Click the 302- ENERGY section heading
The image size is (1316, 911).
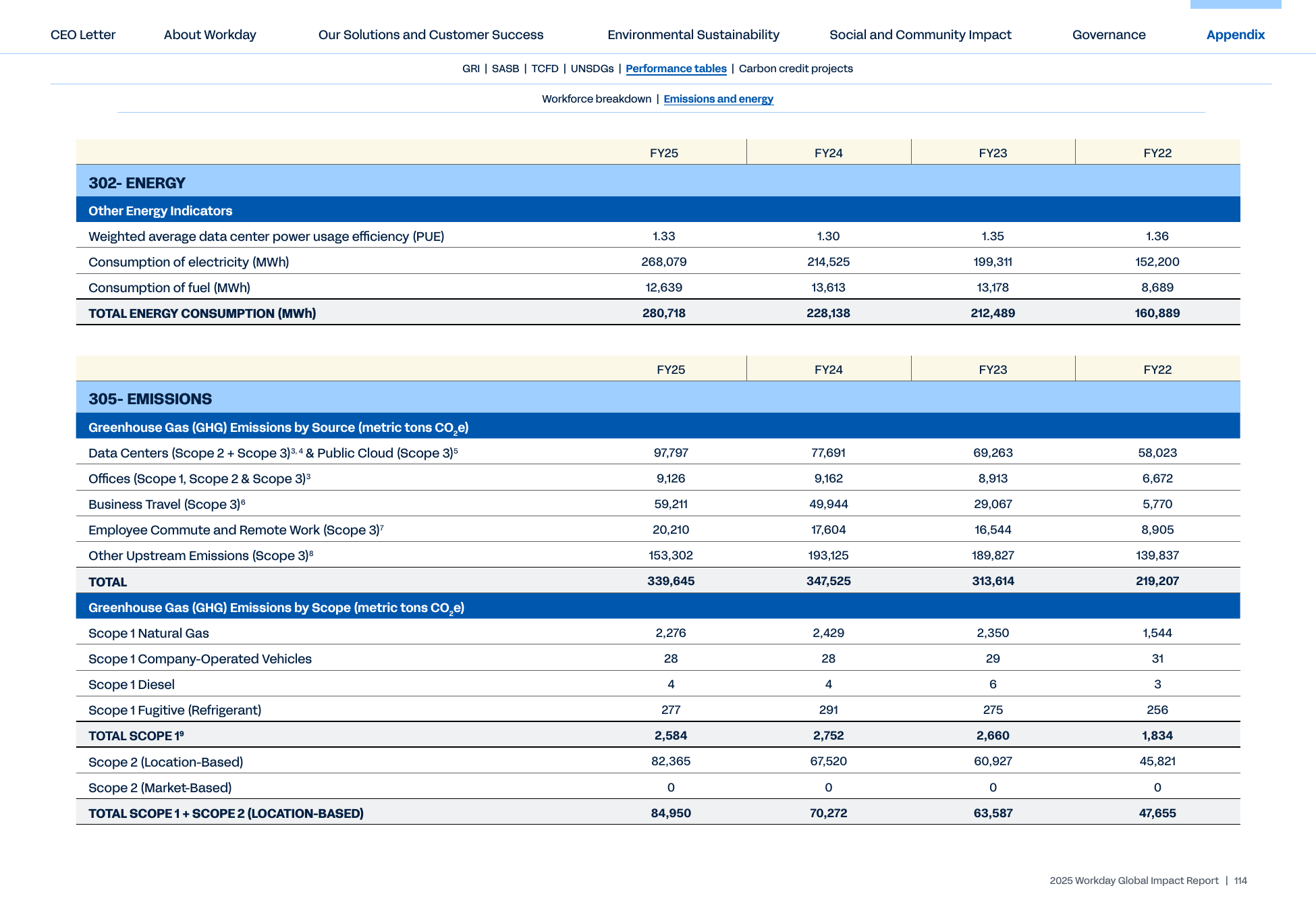(x=137, y=183)
